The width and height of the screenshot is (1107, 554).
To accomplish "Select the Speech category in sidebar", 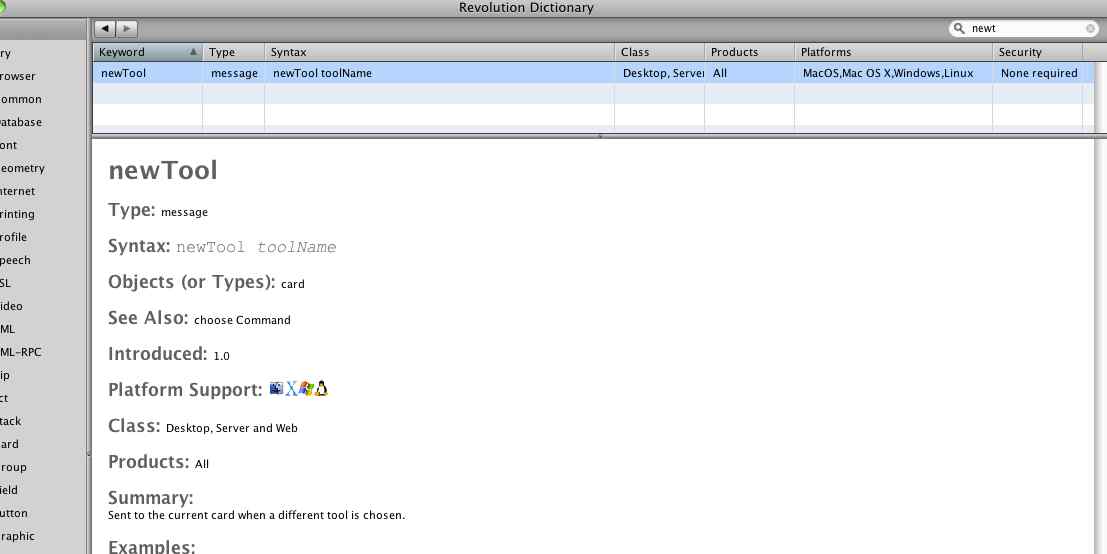I will (x=15, y=260).
